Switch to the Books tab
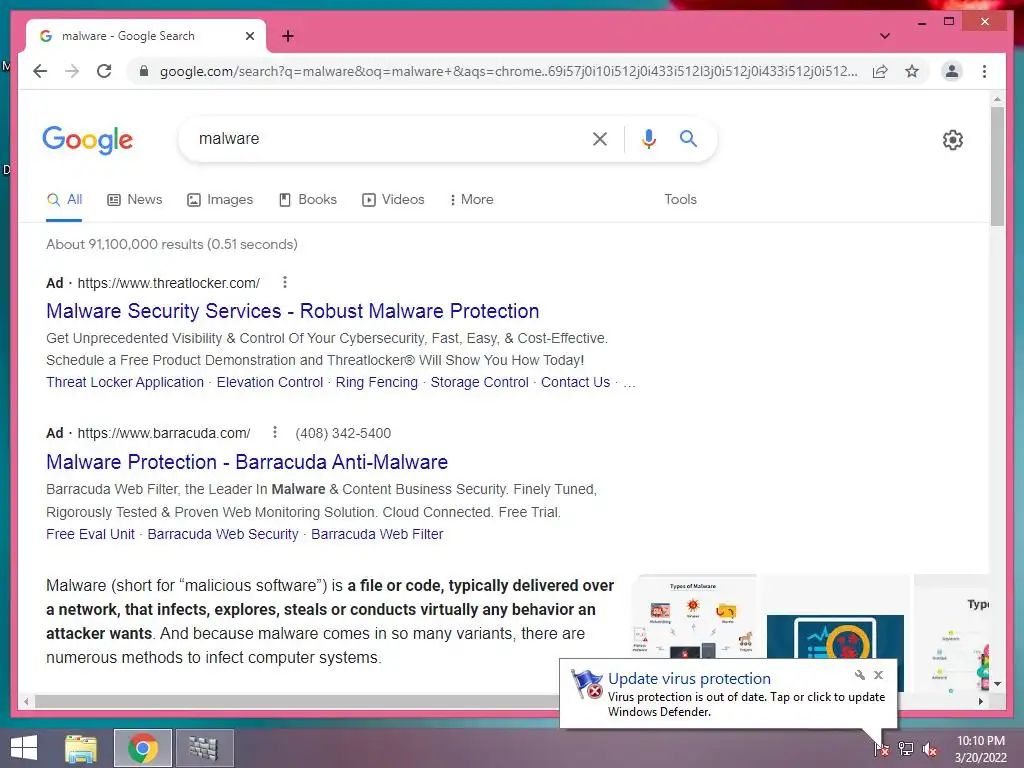The height and width of the screenshot is (768, 1024). pyautogui.click(x=308, y=200)
